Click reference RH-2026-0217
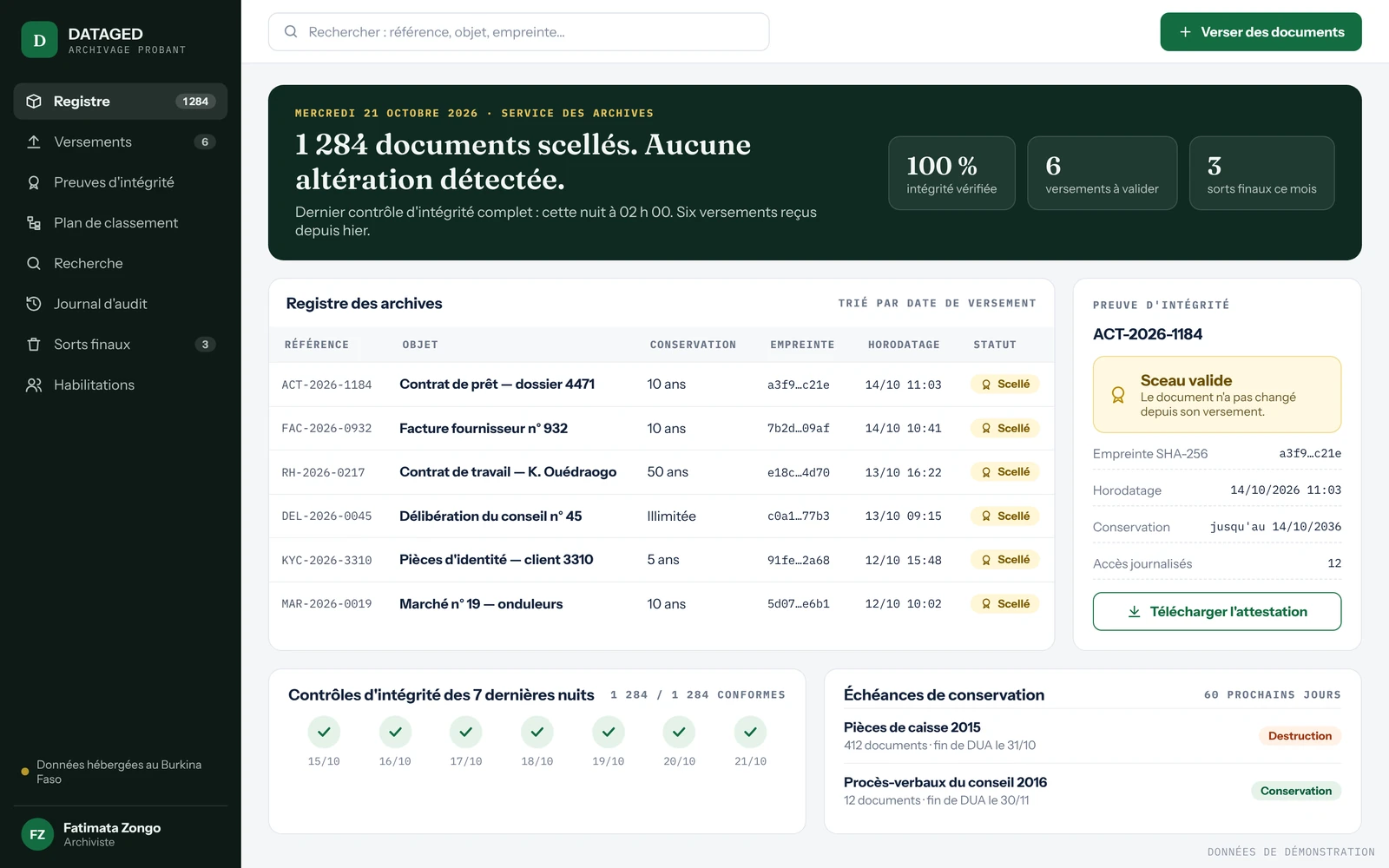 (x=323, y=473)
